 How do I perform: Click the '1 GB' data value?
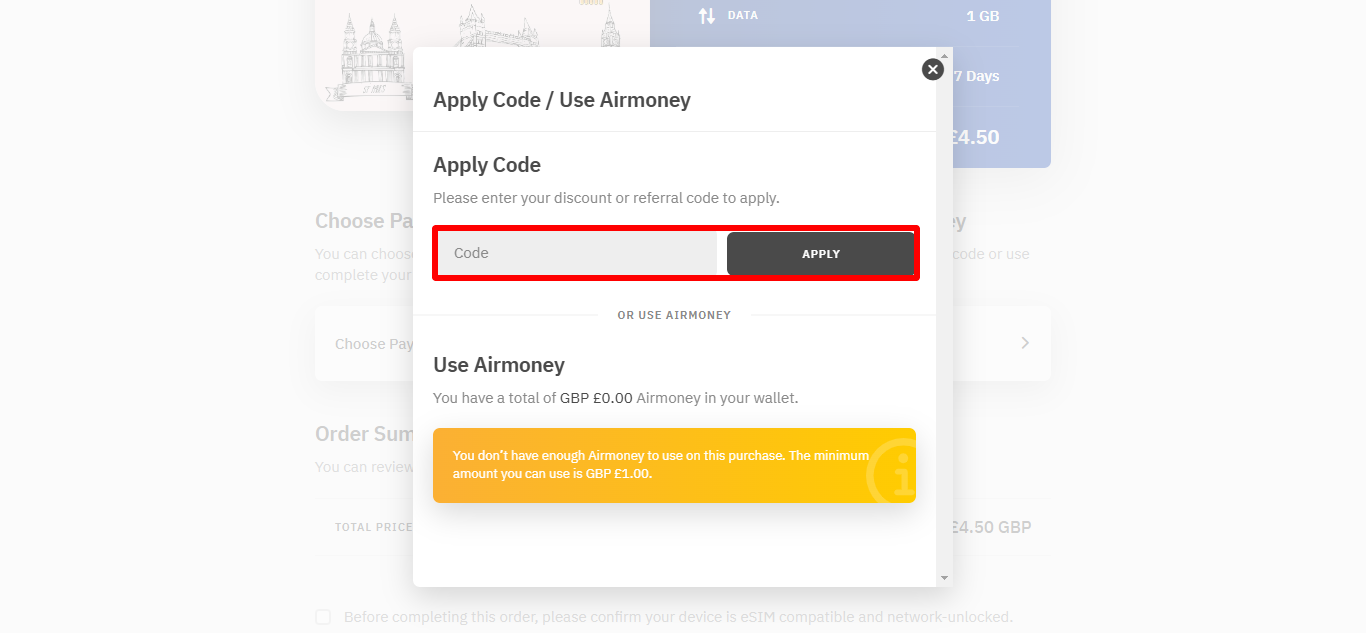pos(982,16)
